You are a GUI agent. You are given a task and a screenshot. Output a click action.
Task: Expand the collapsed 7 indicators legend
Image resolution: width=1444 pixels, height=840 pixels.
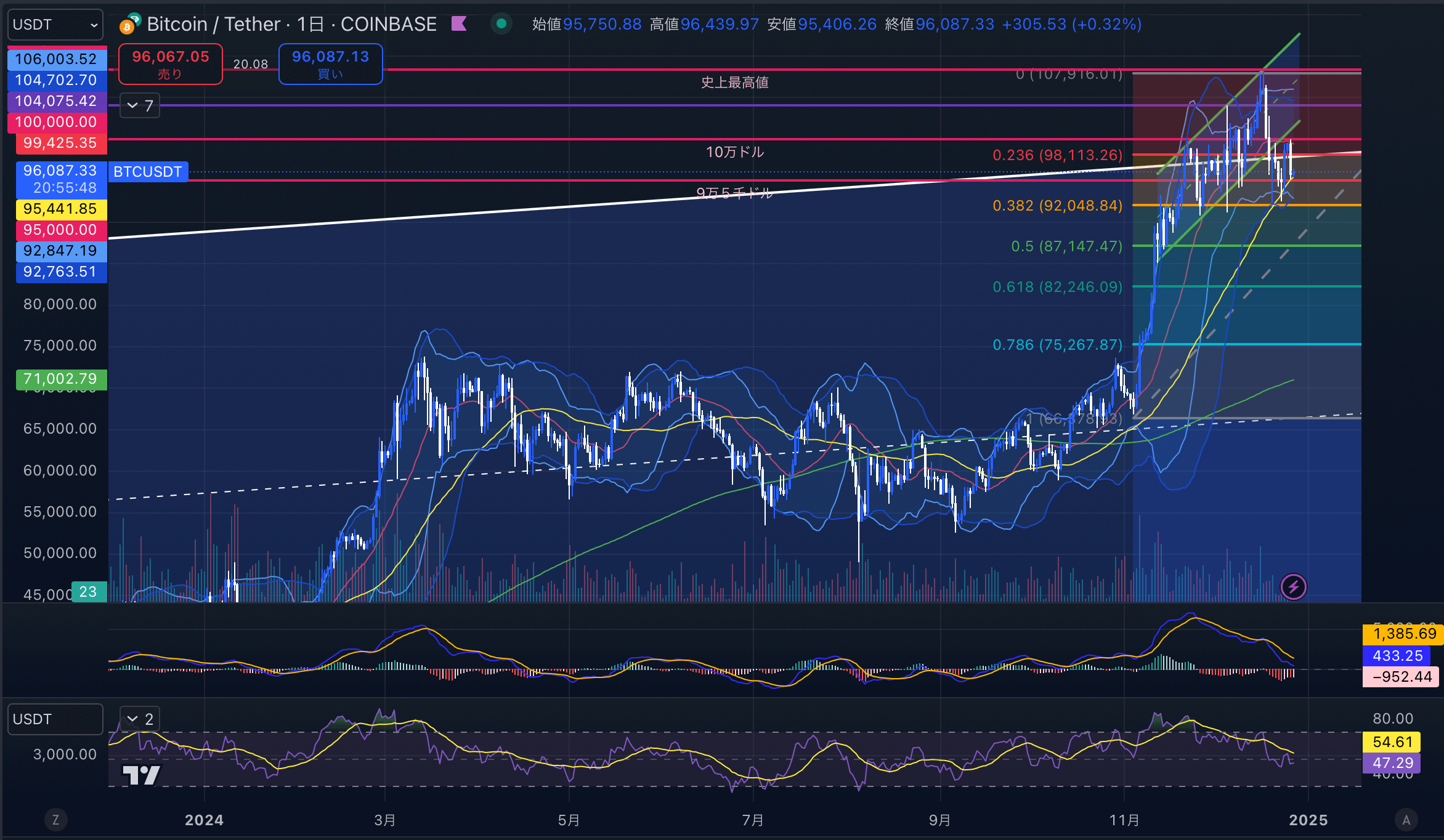[140, 106]
